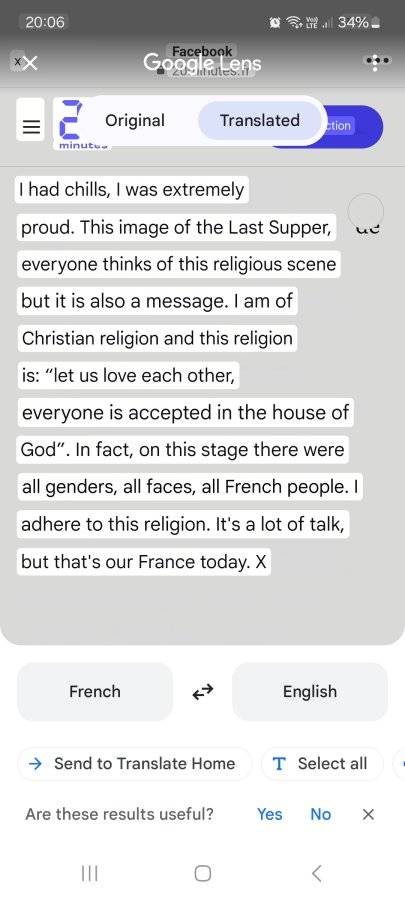Tap Select all chip
405x900 pixels.
coord(322,763)
